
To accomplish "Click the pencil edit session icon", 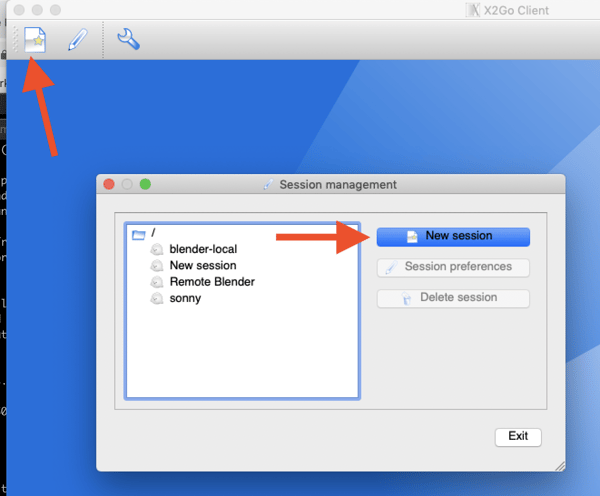I will pos(77,40).
